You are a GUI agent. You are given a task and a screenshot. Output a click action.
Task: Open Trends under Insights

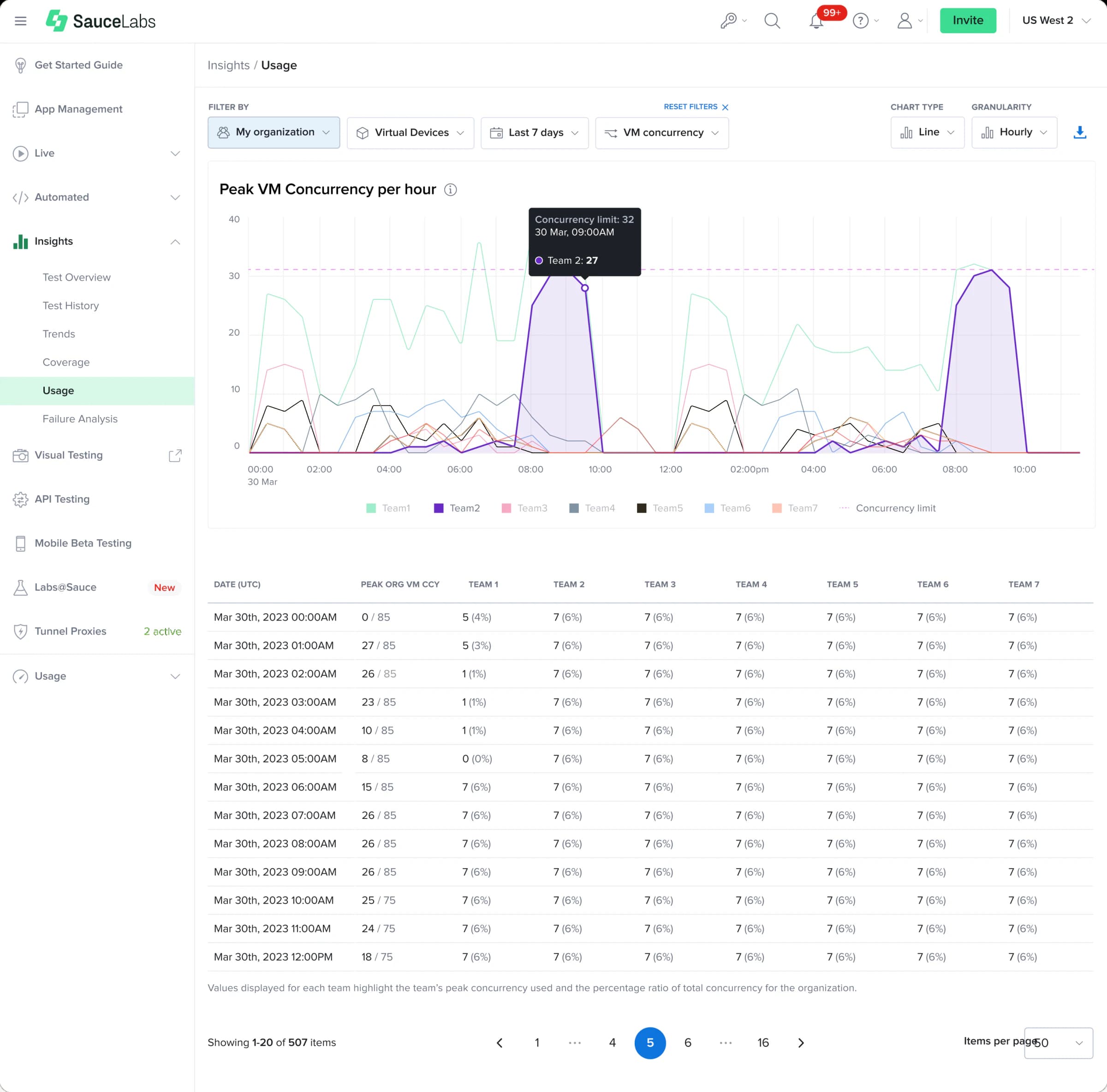pyautogui.click(x=59, y=334)
